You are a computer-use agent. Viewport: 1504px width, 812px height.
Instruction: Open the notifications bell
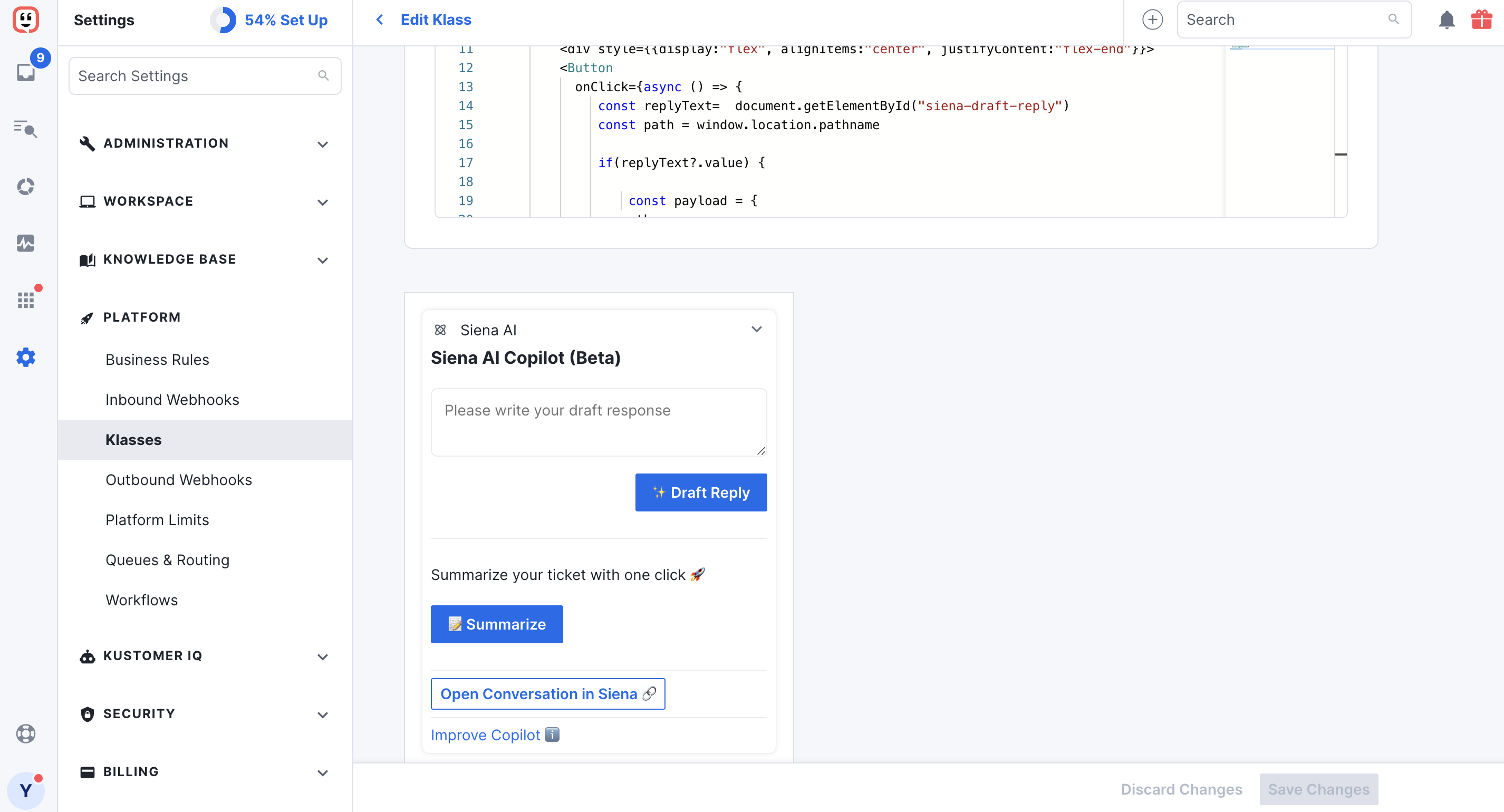click(x=1446, y=20)
